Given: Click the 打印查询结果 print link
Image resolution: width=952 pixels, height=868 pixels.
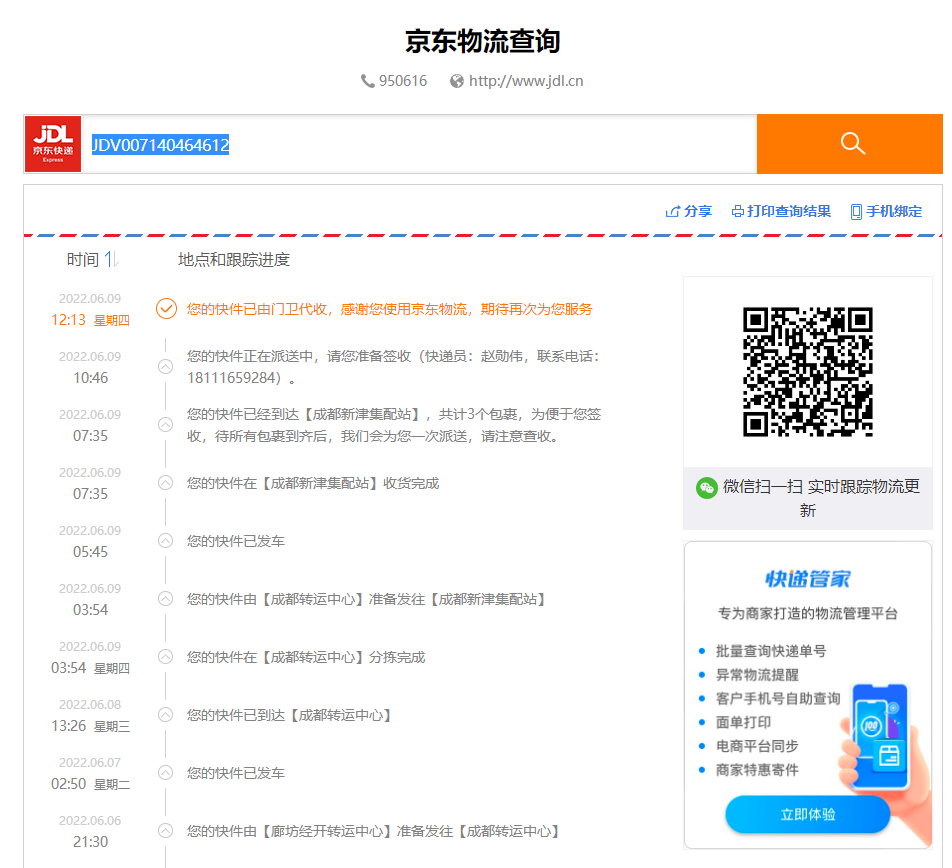Looking at the screenshot, I should [x=781, y=211].
